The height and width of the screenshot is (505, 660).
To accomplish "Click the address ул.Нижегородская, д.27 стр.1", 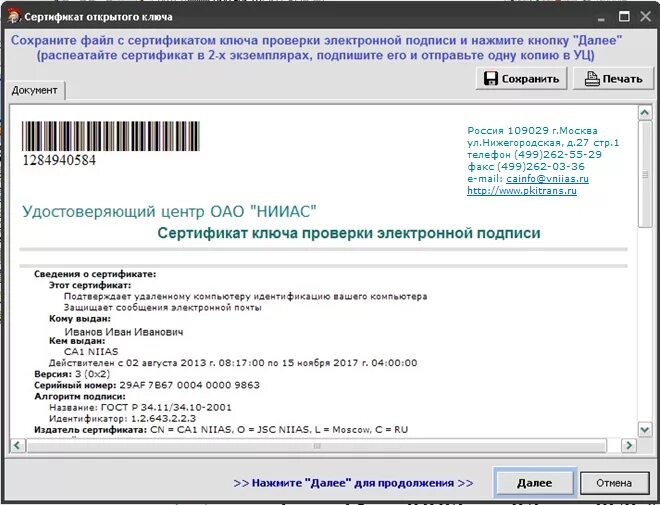I will pyautogui.click(x=543, y=143).
